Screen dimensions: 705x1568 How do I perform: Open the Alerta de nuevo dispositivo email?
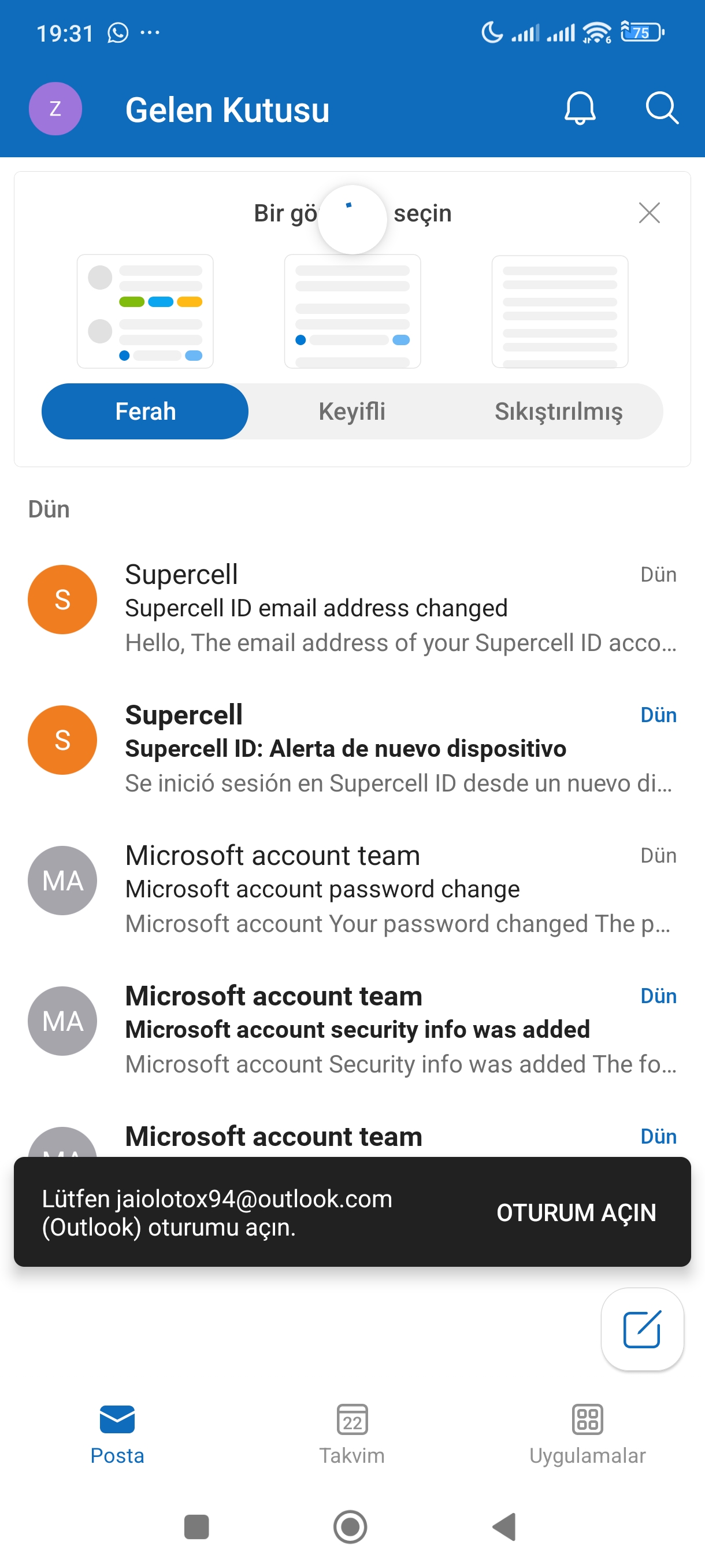(352, 749)
